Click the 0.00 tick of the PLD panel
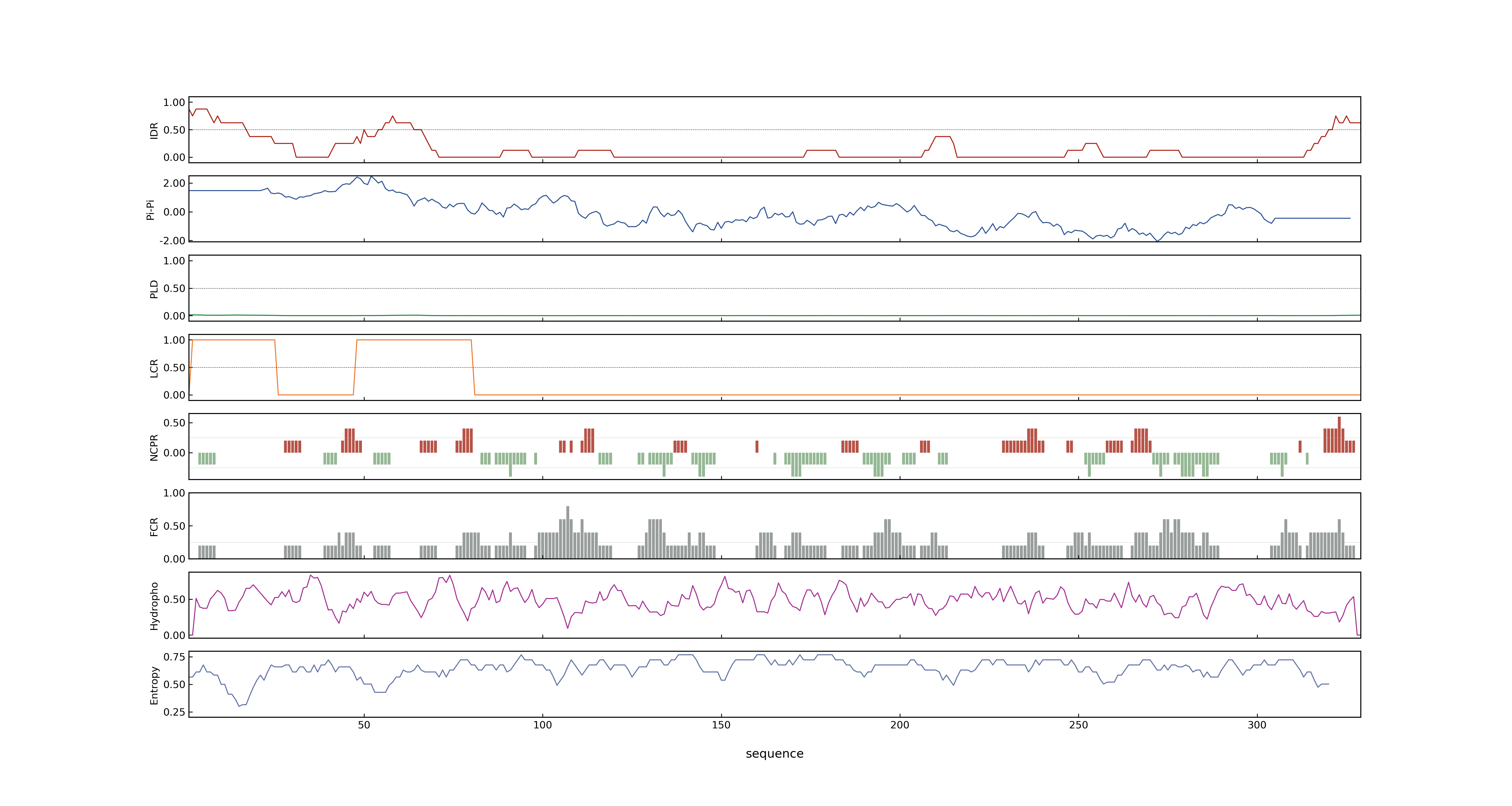Screen dimensions: 1512x806 tap(174, 316)
